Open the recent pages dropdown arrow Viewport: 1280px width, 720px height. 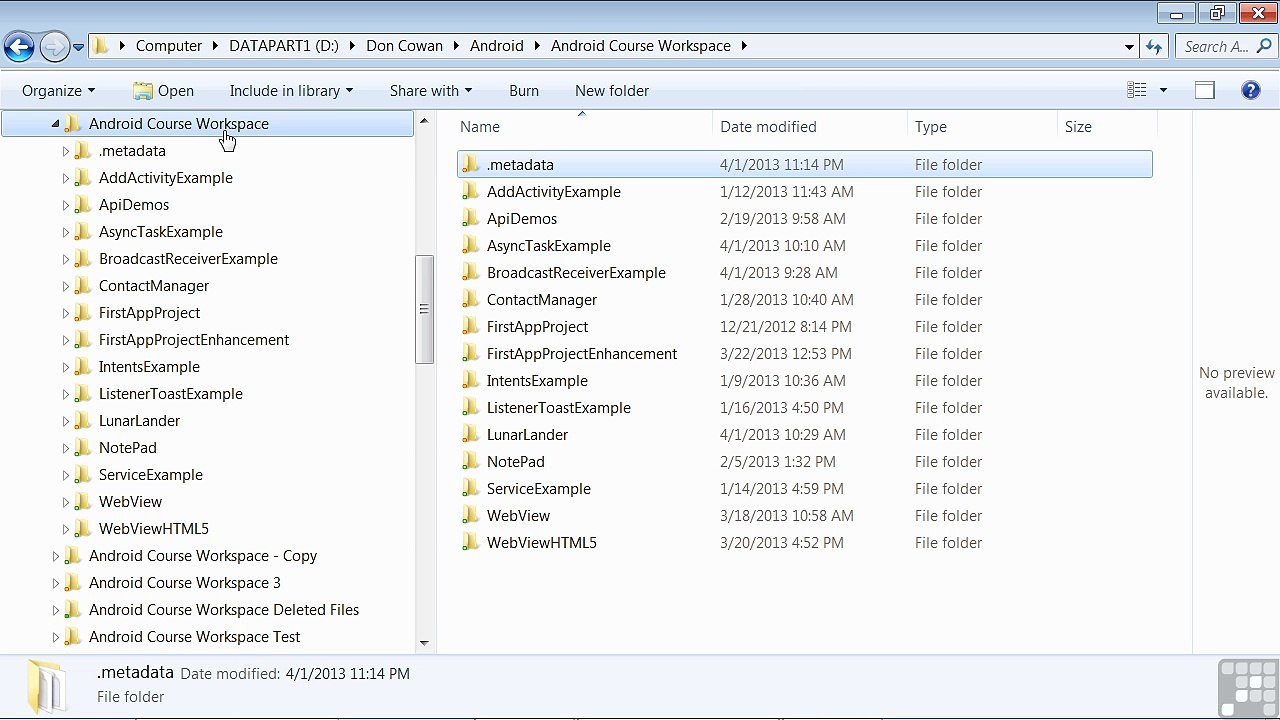[x=78, y=47]
